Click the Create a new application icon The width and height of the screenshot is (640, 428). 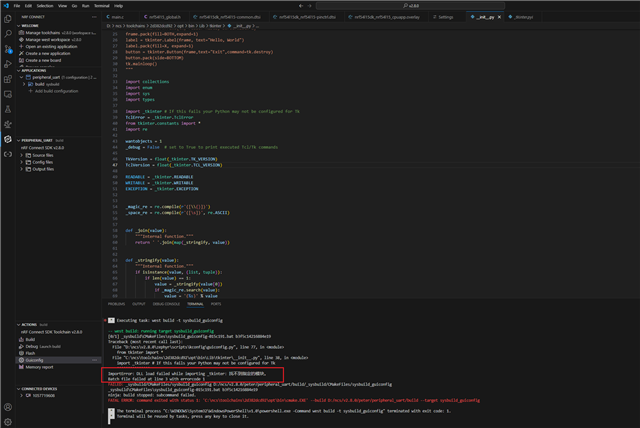[x=21, y=53]
